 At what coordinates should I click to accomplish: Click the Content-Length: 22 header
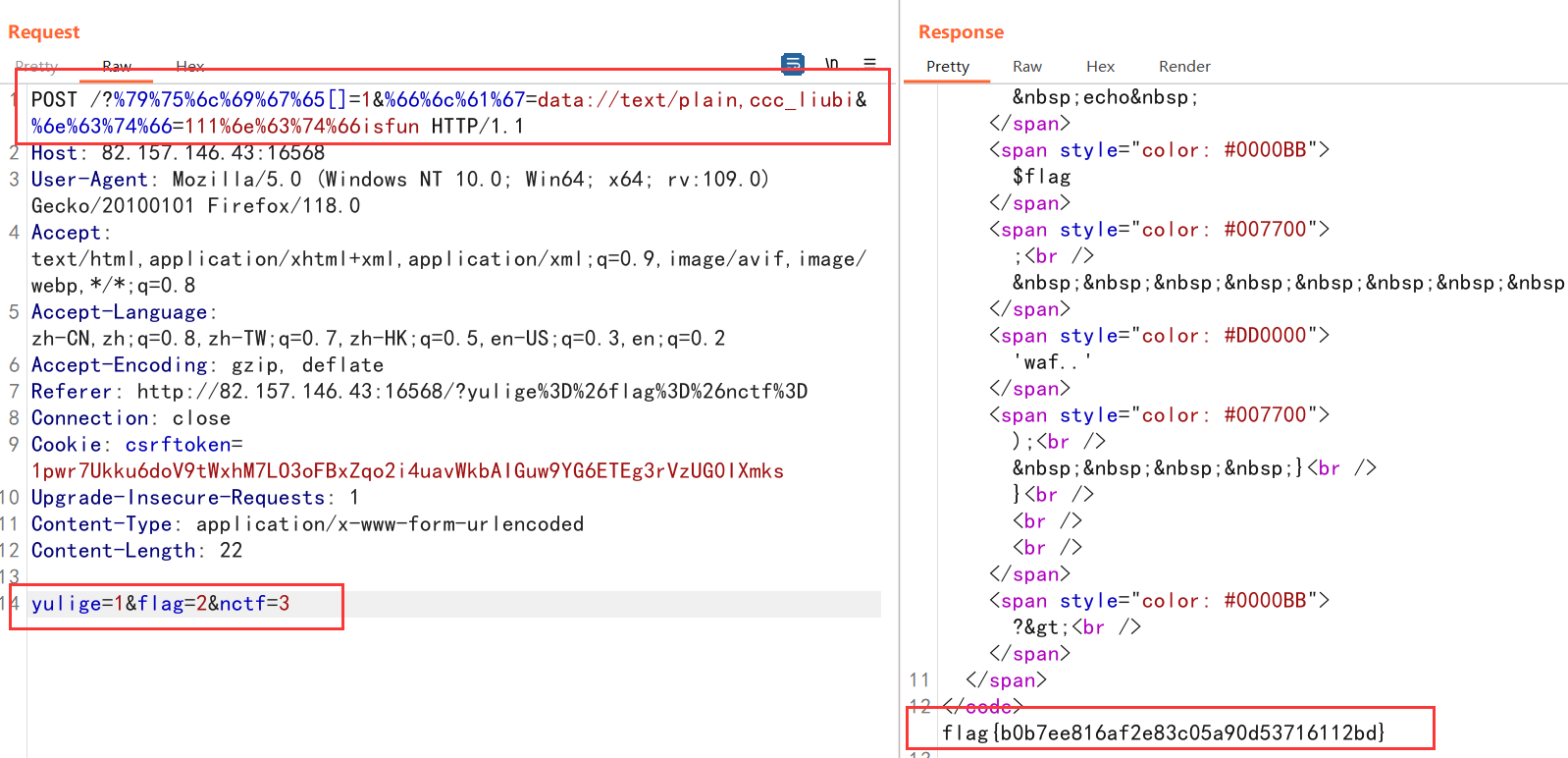pos(136,551)
